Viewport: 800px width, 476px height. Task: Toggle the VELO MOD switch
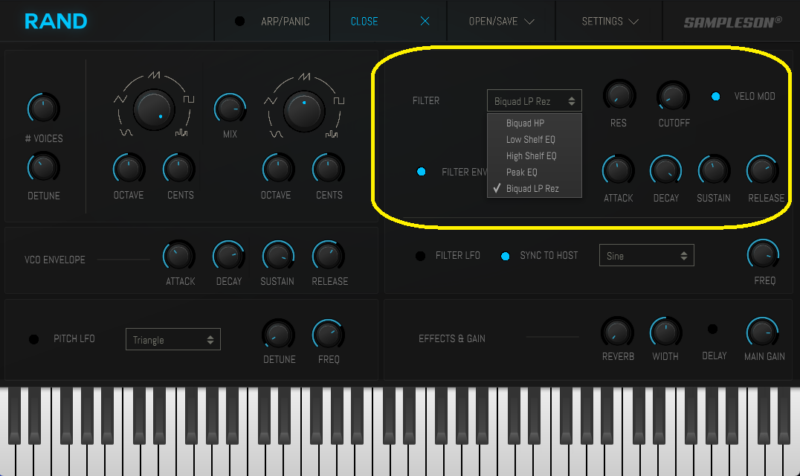click(715, 97)
